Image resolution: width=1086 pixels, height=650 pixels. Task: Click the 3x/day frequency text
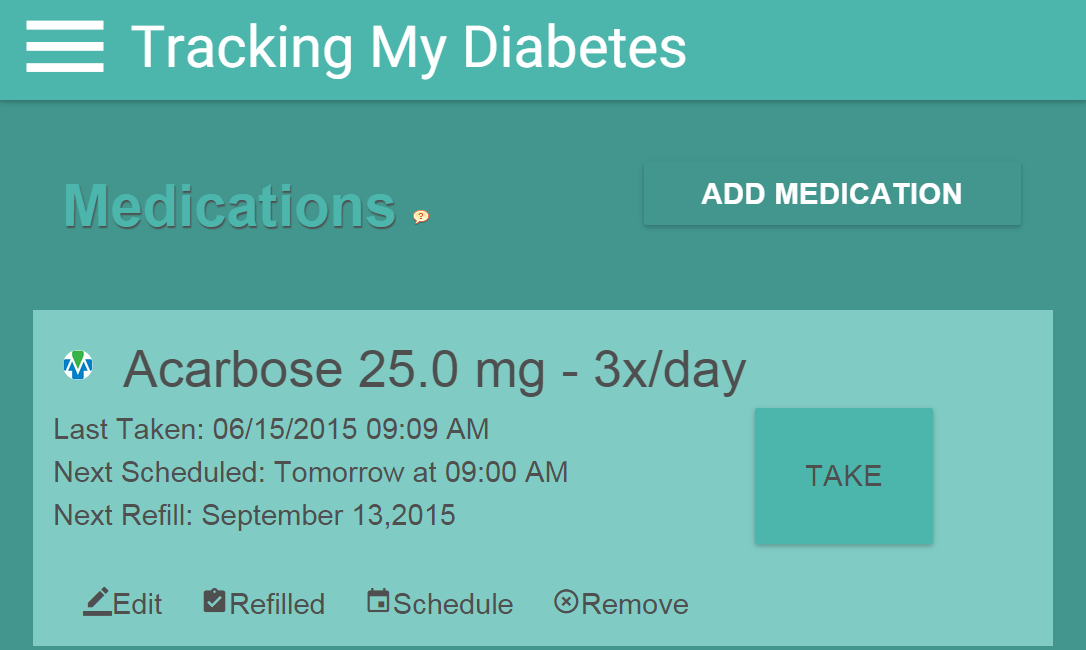coord(670,371)
